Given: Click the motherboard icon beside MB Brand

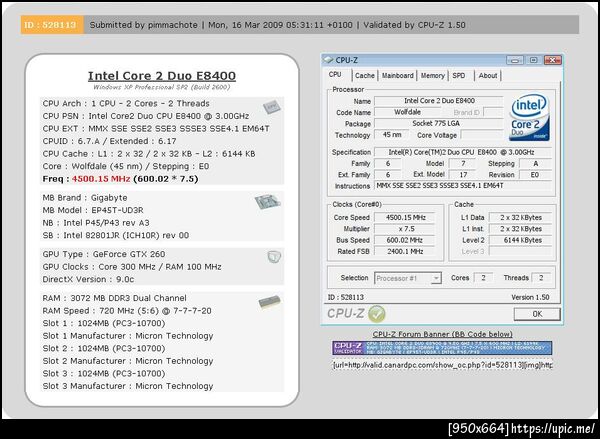Looking at the screenshot, I should click(268, 201).
